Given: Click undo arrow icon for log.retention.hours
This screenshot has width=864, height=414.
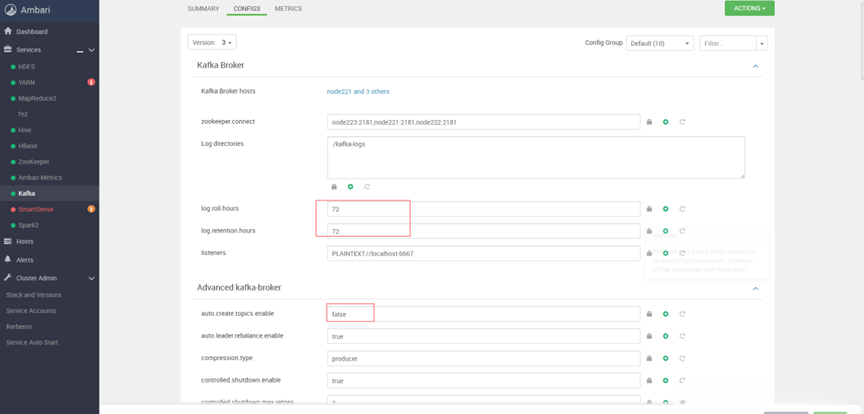Looking at the screenshot, I should click(x=682, y=231).
